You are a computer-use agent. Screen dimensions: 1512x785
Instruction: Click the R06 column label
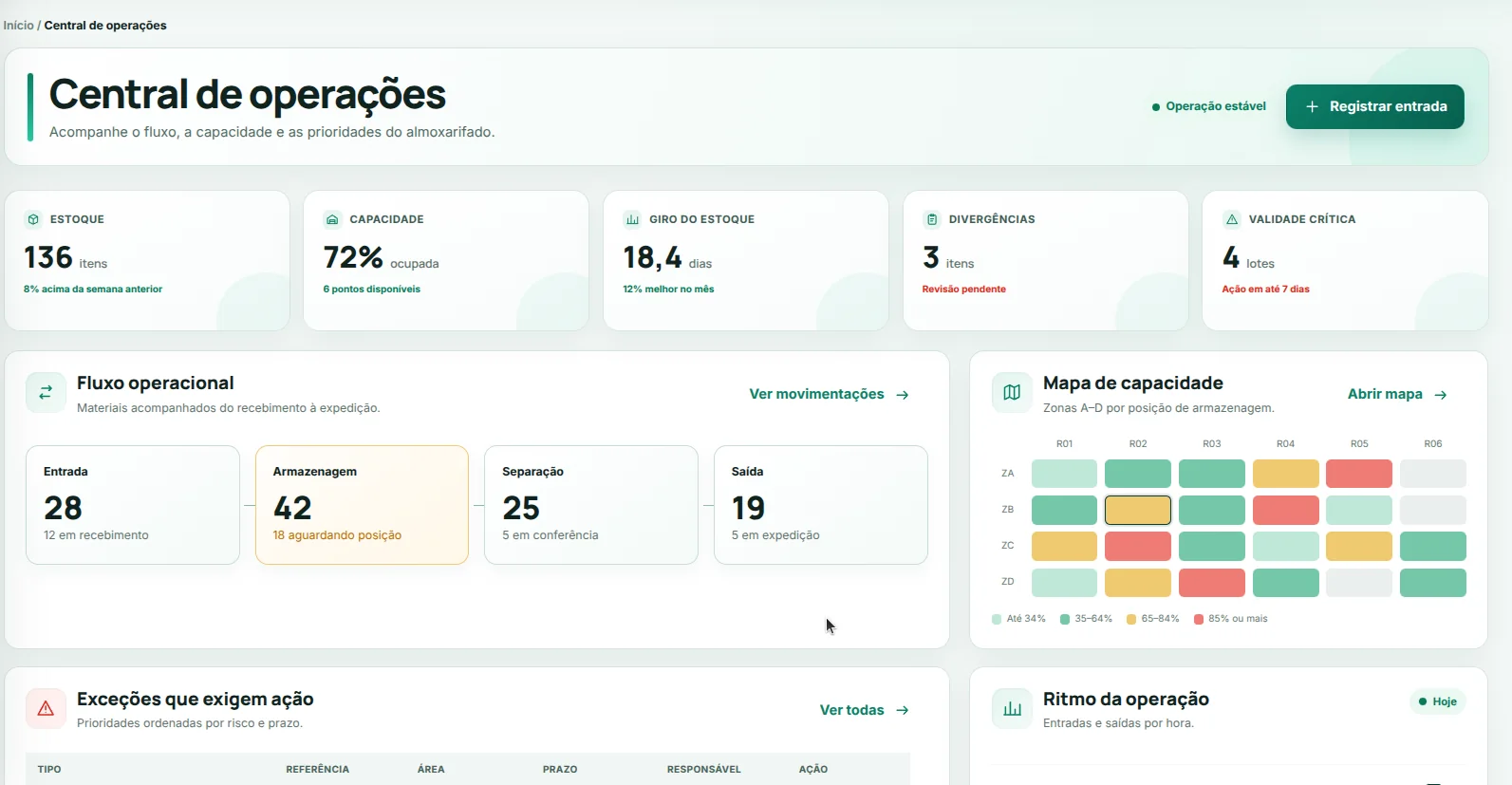coord(1433,444)
